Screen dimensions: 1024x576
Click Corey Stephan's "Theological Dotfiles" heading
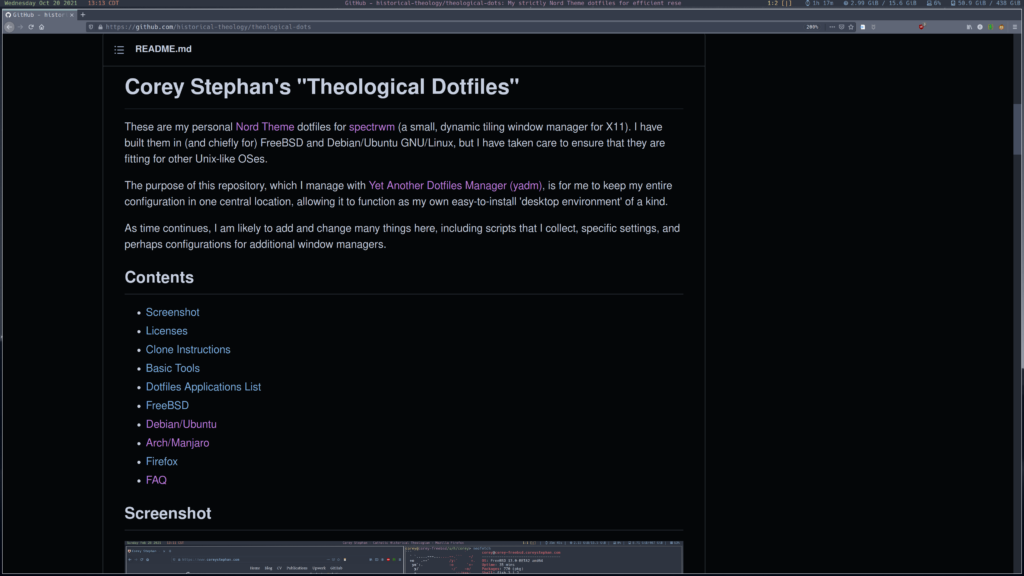[322, 87]
